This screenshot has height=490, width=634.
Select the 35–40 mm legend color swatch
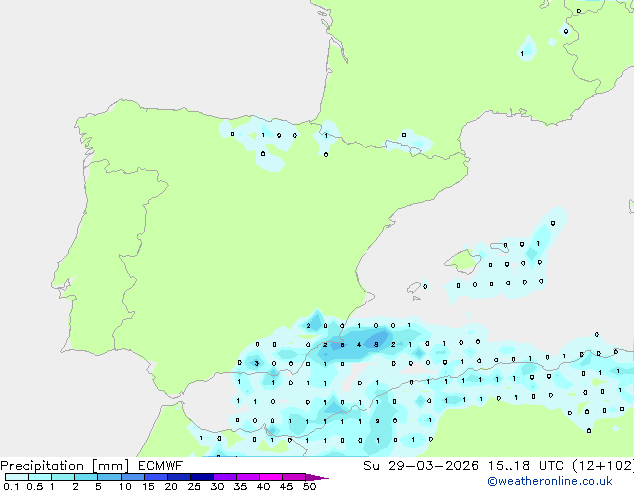point(248,477)
